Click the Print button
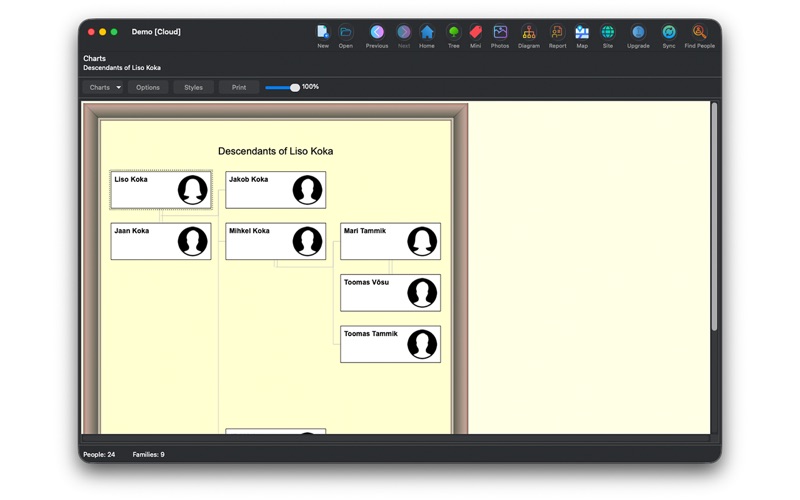The height and width of the screenshot is (500, 800). coord(239,87)
